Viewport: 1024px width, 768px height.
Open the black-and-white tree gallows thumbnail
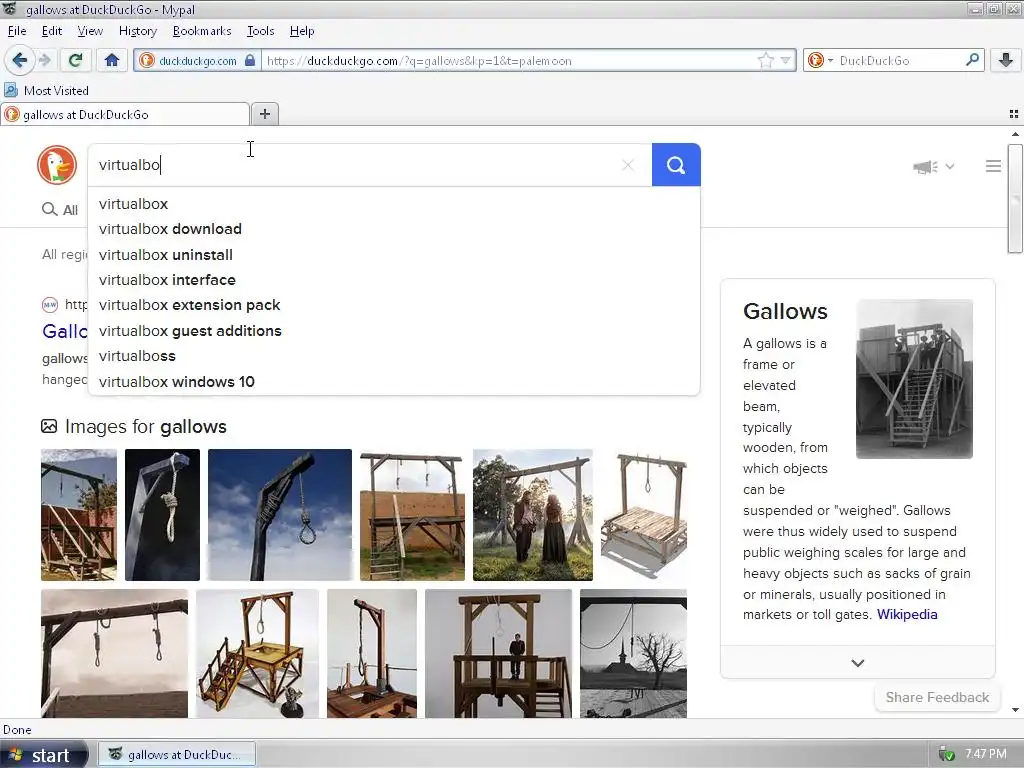click(633, 653)
